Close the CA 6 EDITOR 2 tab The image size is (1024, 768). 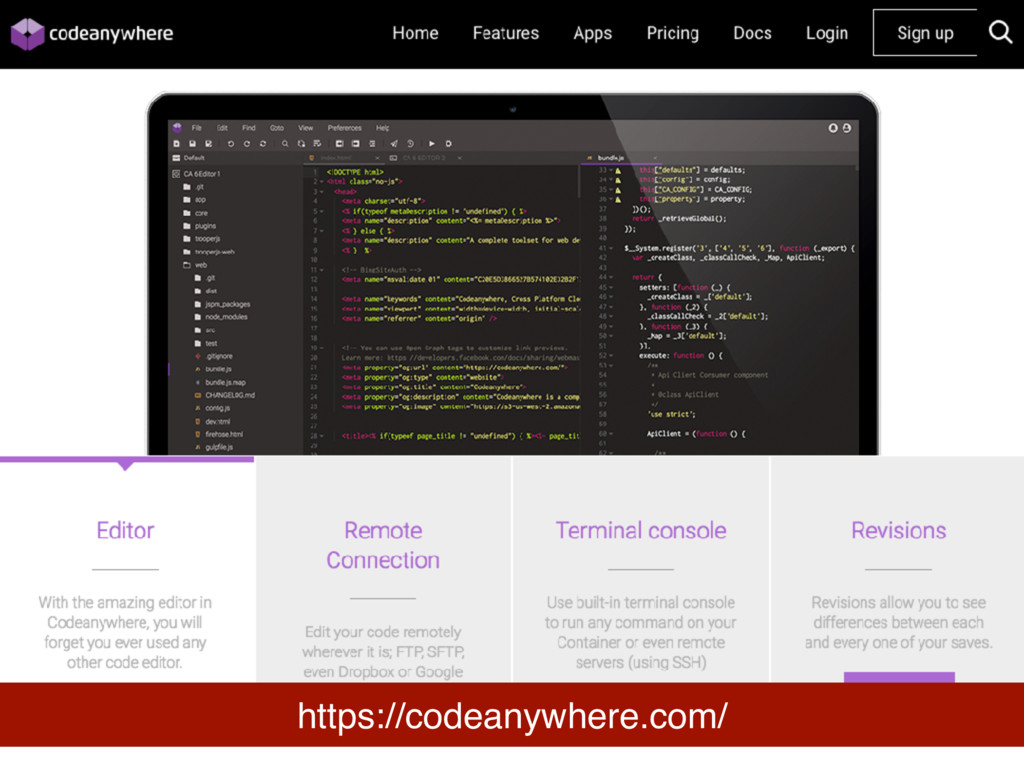click(459, 158)
